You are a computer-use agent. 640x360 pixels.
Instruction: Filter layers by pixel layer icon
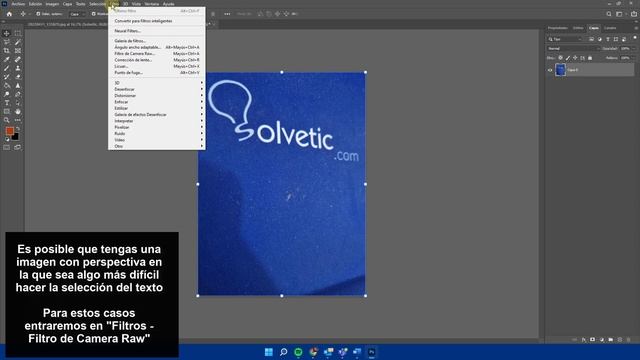(591, 39)
